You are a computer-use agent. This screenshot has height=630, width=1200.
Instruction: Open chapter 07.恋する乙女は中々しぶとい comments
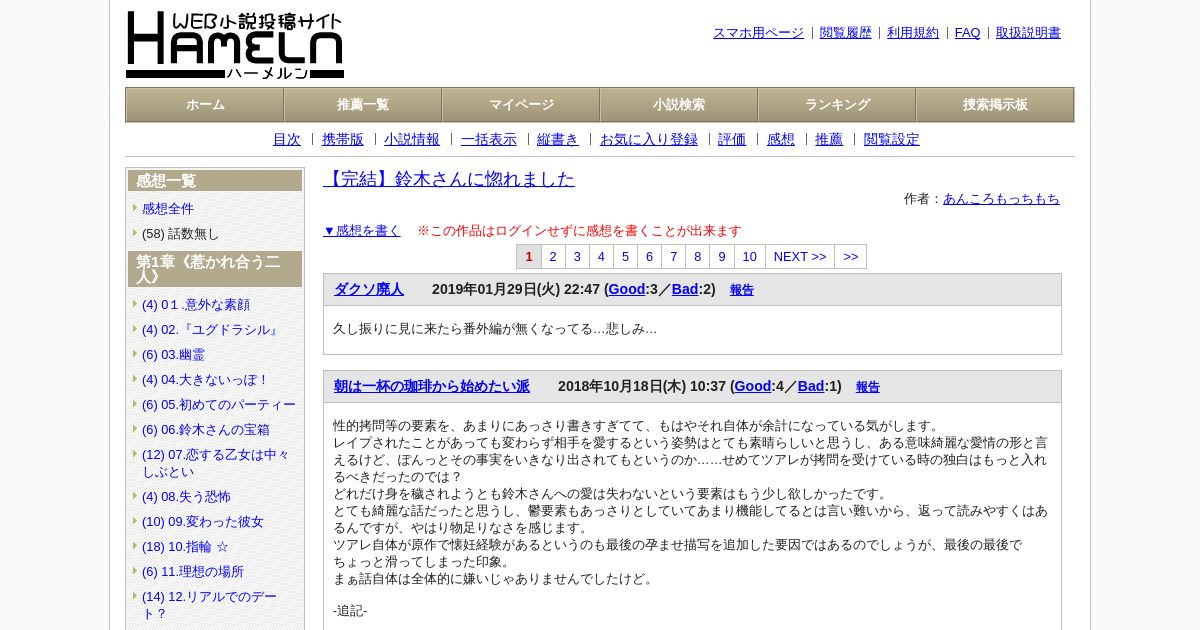pyautogui.click(x=216, y=463)
